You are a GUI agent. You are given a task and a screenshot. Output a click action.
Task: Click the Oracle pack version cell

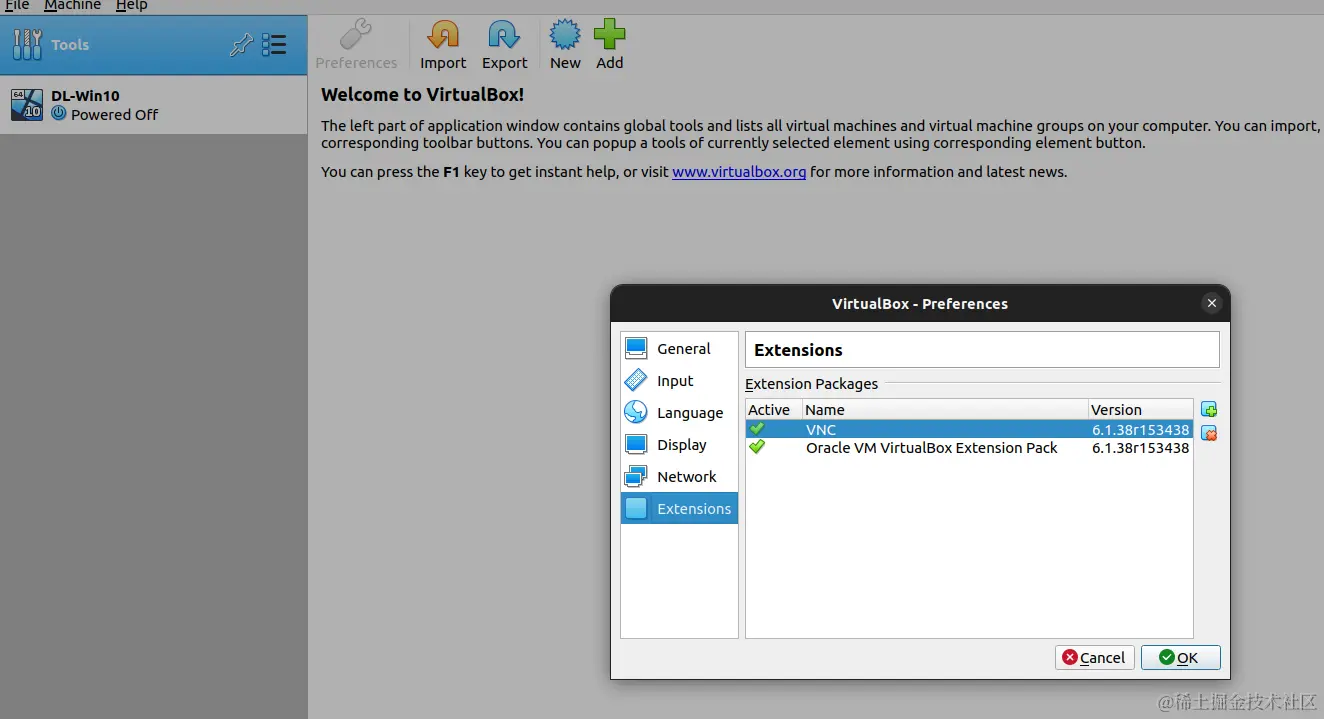[x=1140, y=448]
